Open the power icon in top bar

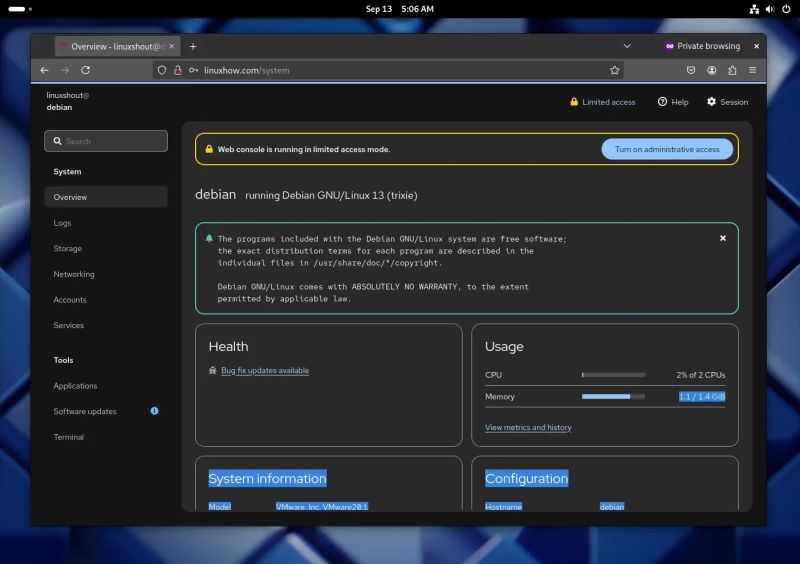[786, 9]
